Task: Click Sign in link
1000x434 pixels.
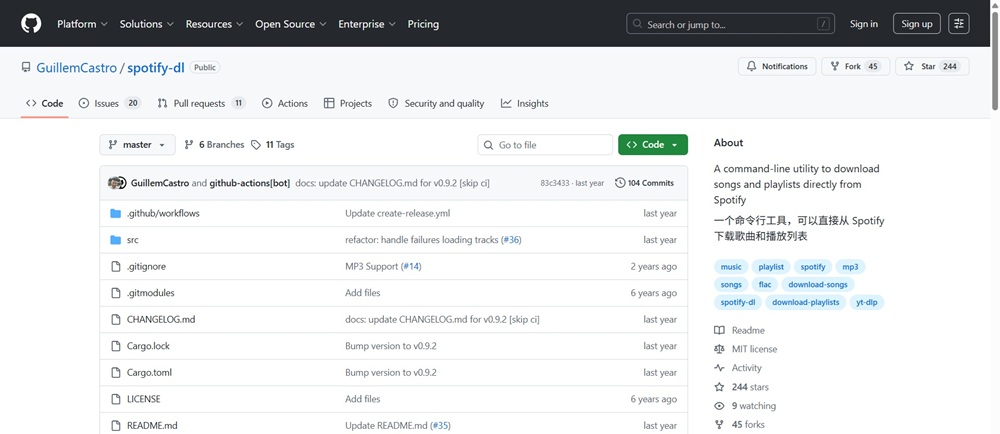Action: 864,24
